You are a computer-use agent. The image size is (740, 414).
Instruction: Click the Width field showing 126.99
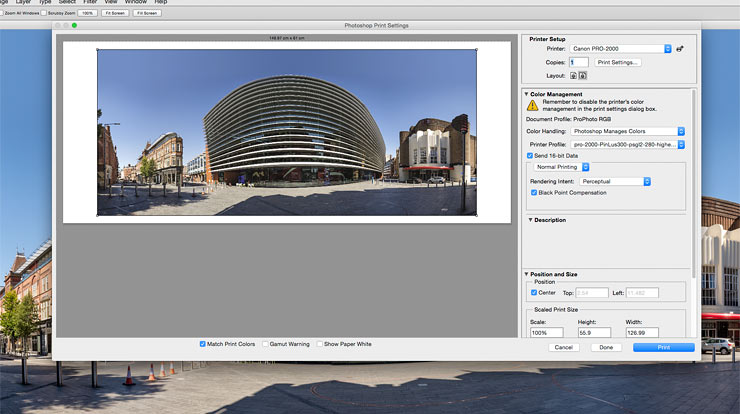pos(642,333)
